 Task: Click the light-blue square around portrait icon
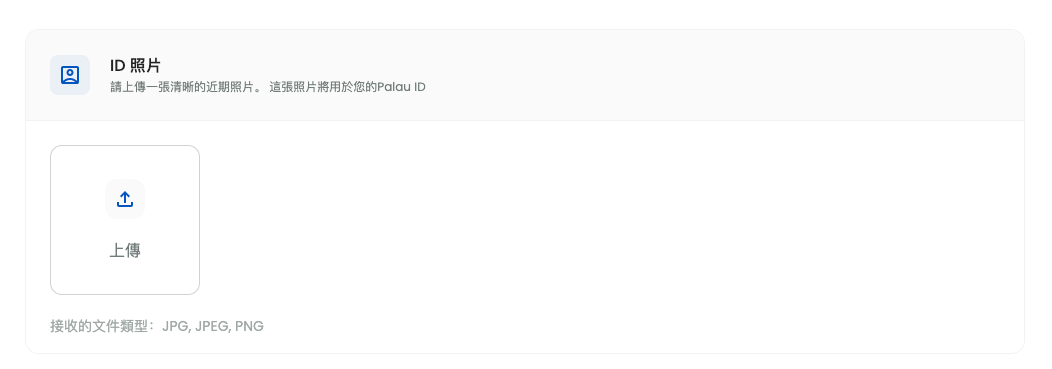pyautogui.click(x=70, y=74)
